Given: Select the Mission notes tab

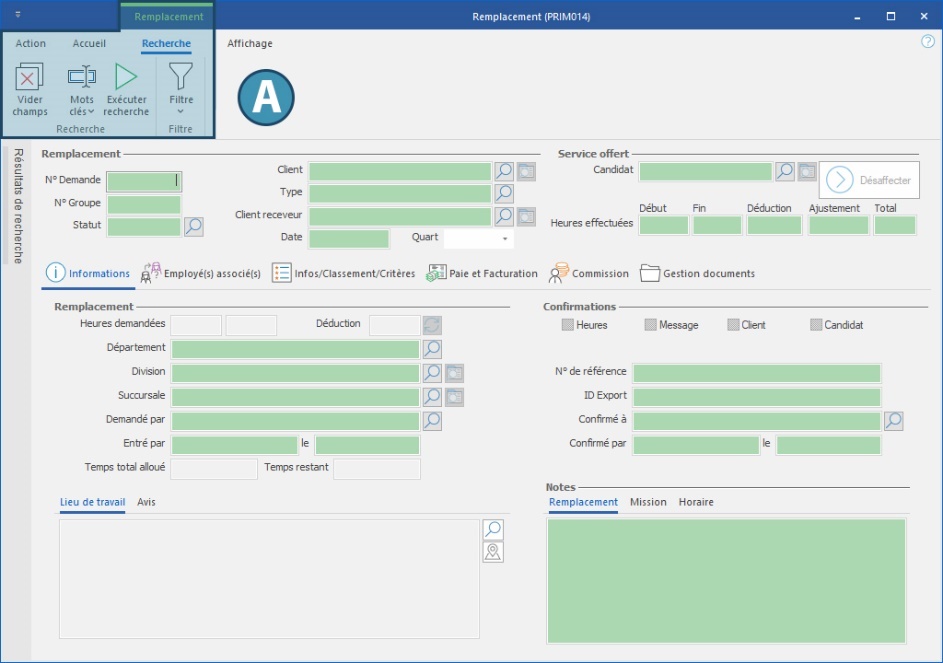Looking at the screenshot, I should pyautogui.click(x=648, y=502).
